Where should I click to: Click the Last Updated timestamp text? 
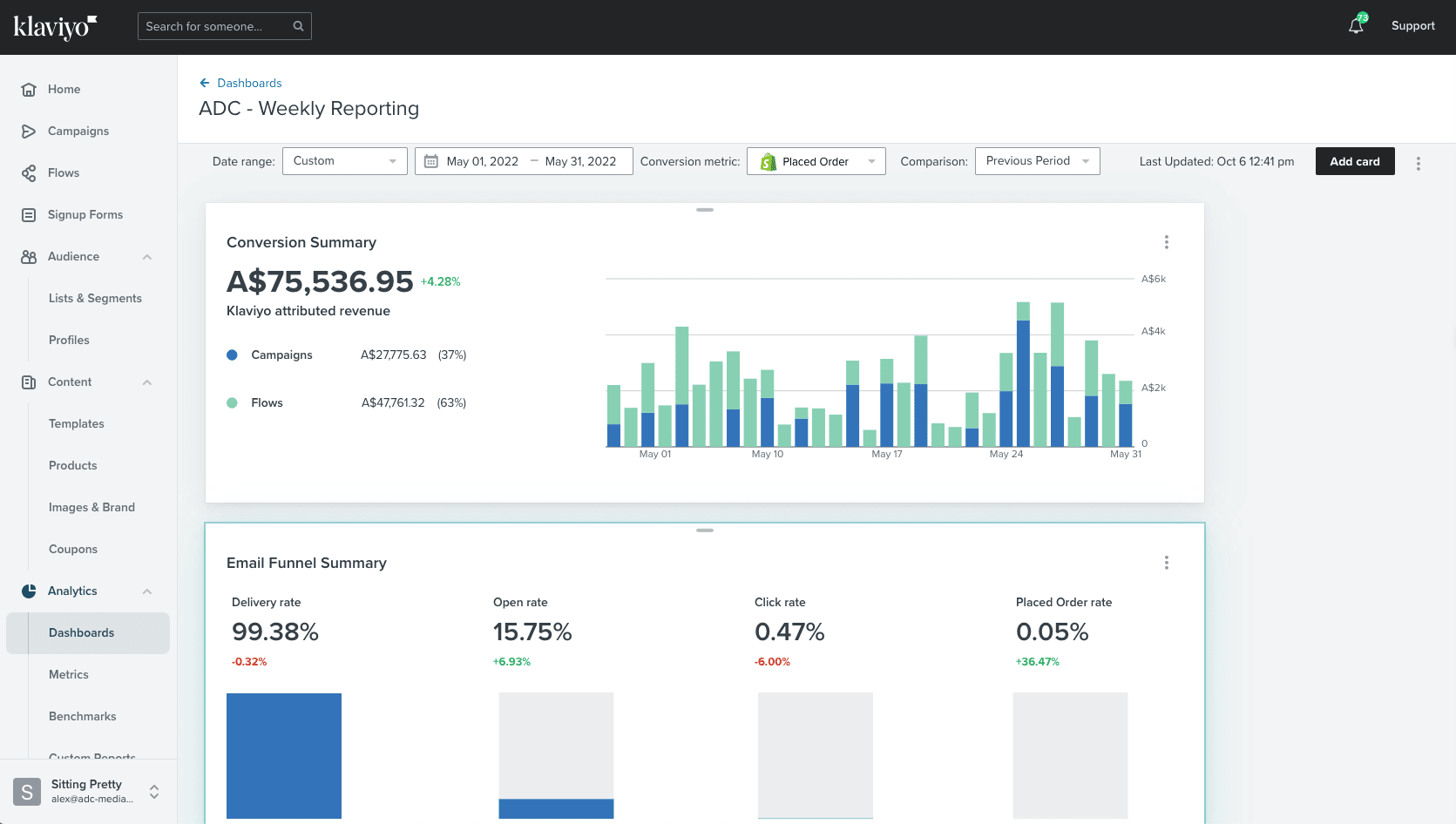click(x=1216, y=161)
